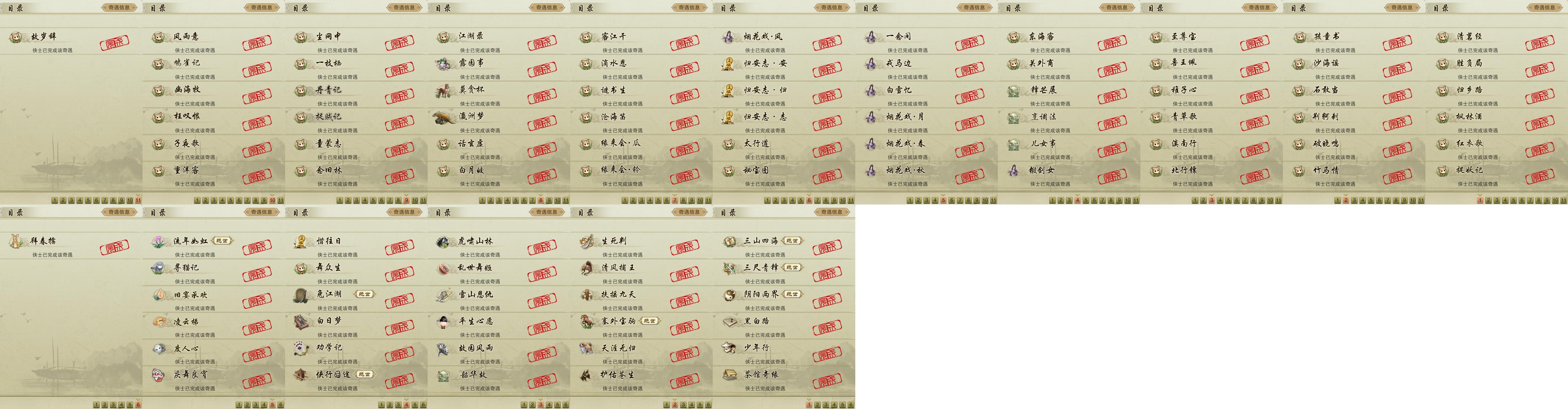Click the red seal stamp on 生死判
Screen dimensions: 1568x409
684,248
